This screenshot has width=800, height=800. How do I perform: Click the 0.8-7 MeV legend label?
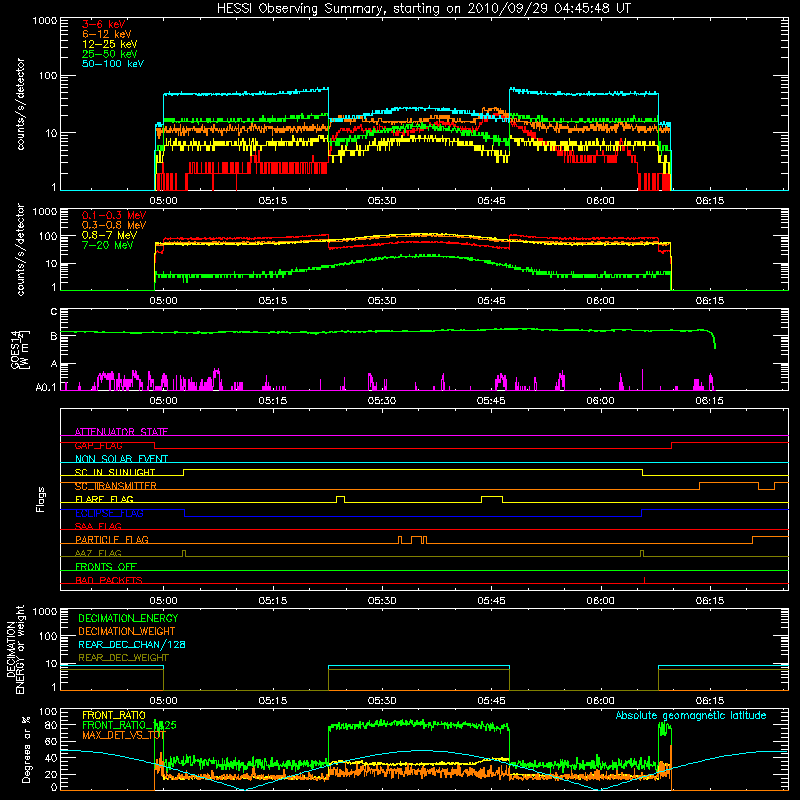[x=109, y=235]
